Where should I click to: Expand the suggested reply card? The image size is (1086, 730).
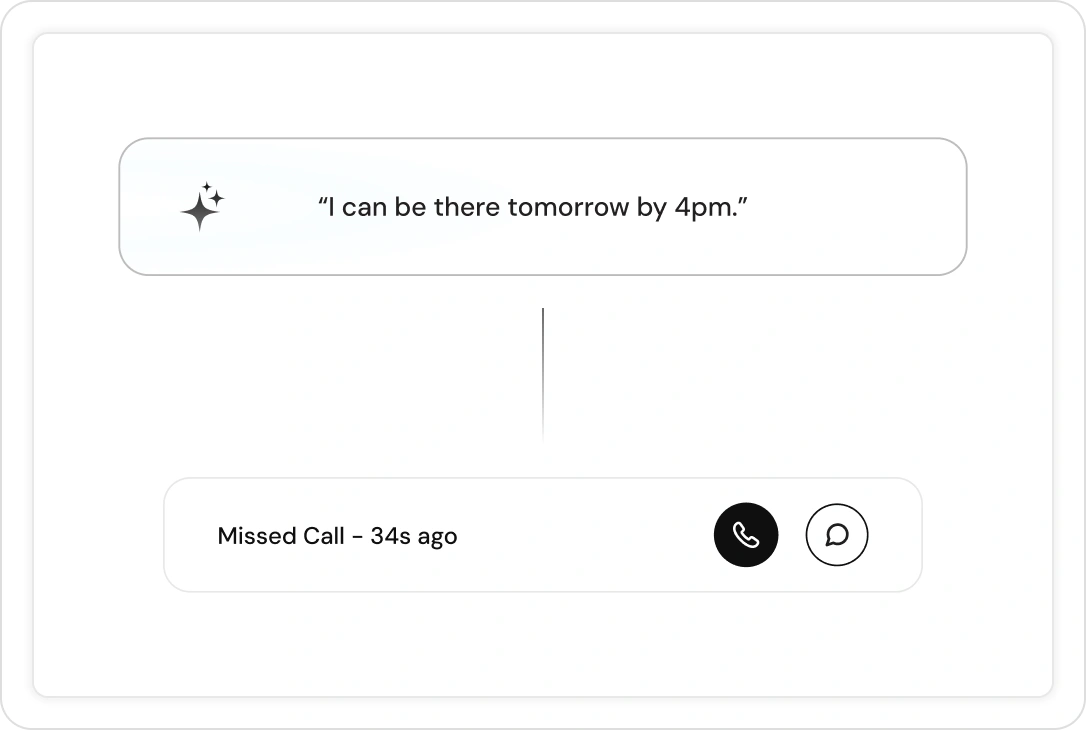coord(543,206)
